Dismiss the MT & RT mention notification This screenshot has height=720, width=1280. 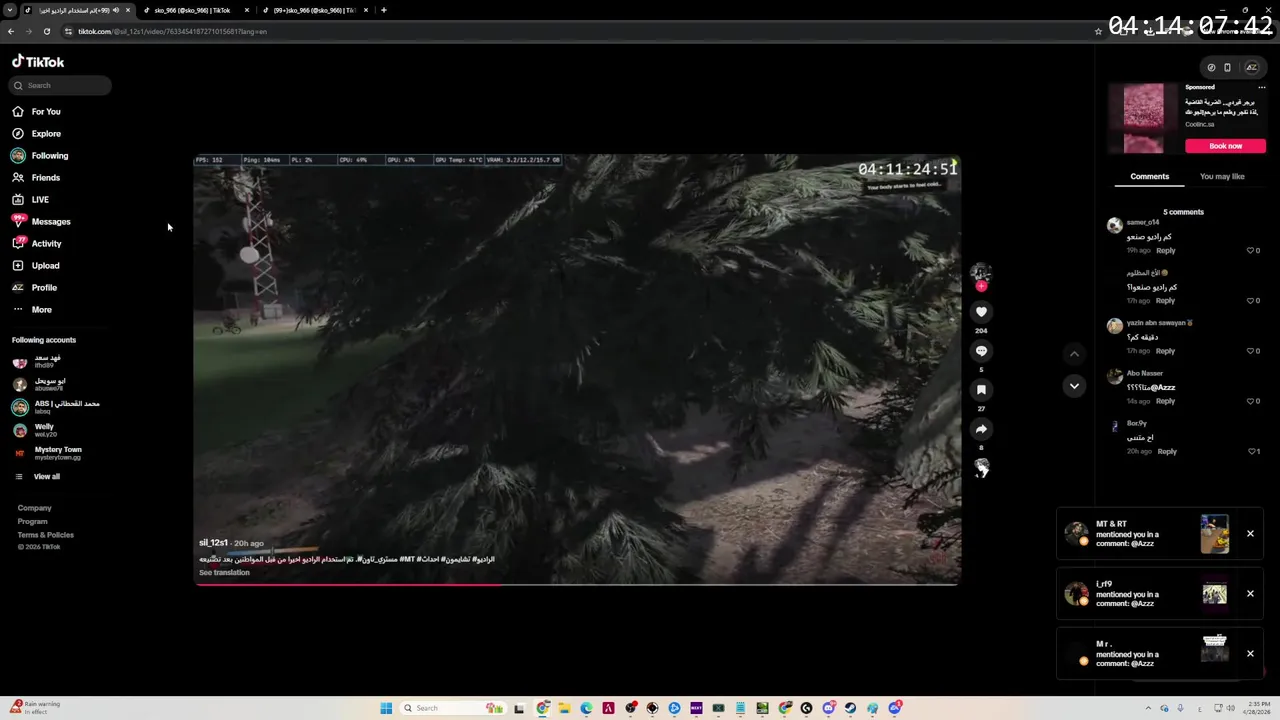coord(1250,534)
